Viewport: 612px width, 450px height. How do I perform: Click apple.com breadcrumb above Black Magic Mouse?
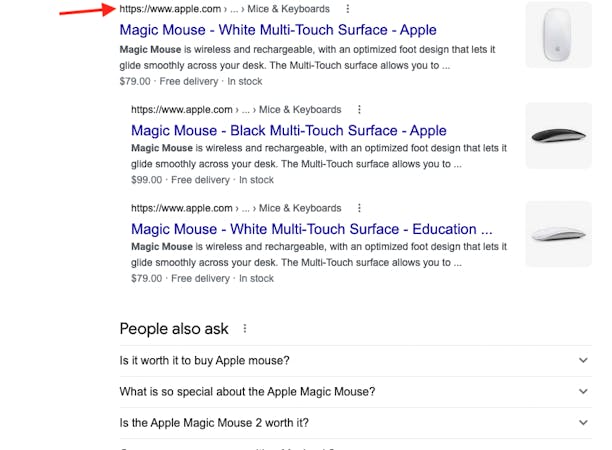pyautogui.click(x=236, y=109)
